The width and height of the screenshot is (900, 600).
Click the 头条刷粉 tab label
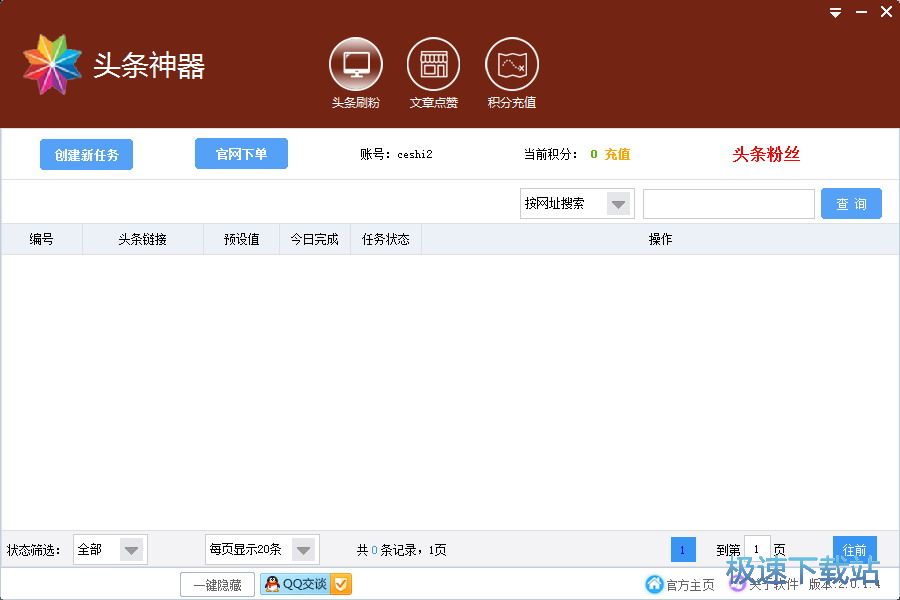(356, 103)
